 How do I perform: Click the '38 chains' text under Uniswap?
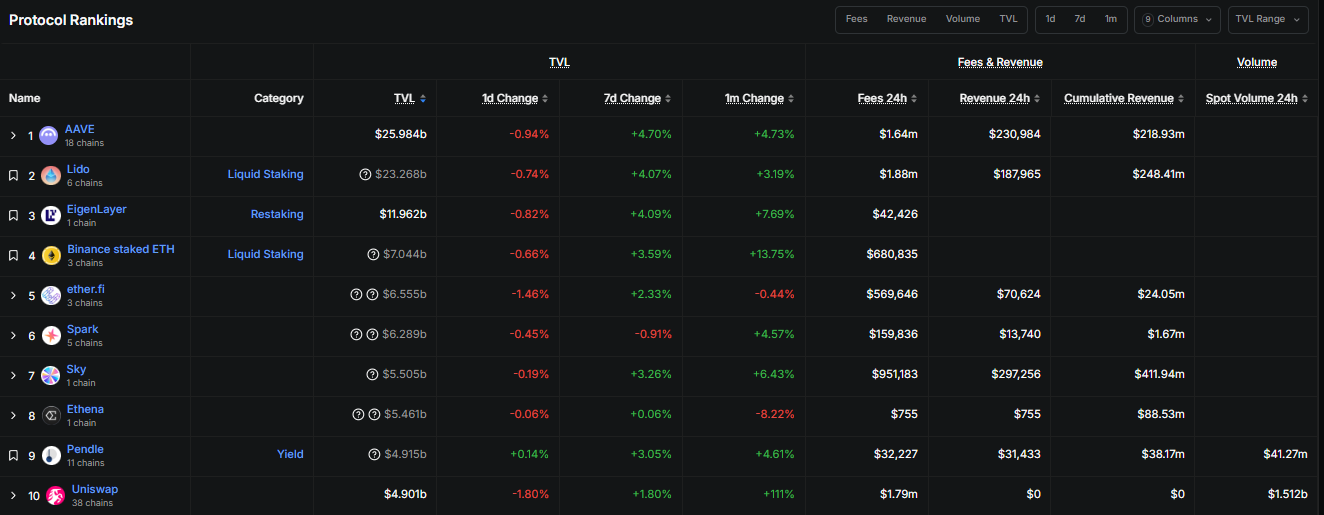pyautogui.click(x=92, y=503)
